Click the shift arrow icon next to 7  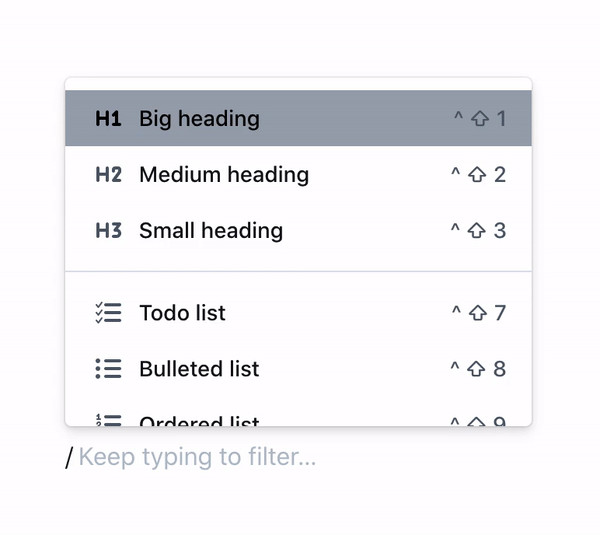click(x=478, y=313)
